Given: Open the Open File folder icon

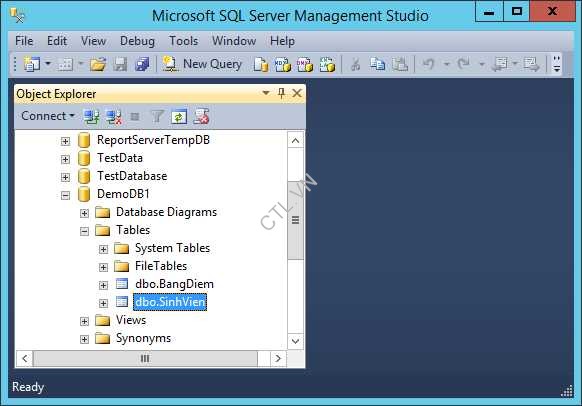Looking at the screenshot, I should tap(98, 64).
